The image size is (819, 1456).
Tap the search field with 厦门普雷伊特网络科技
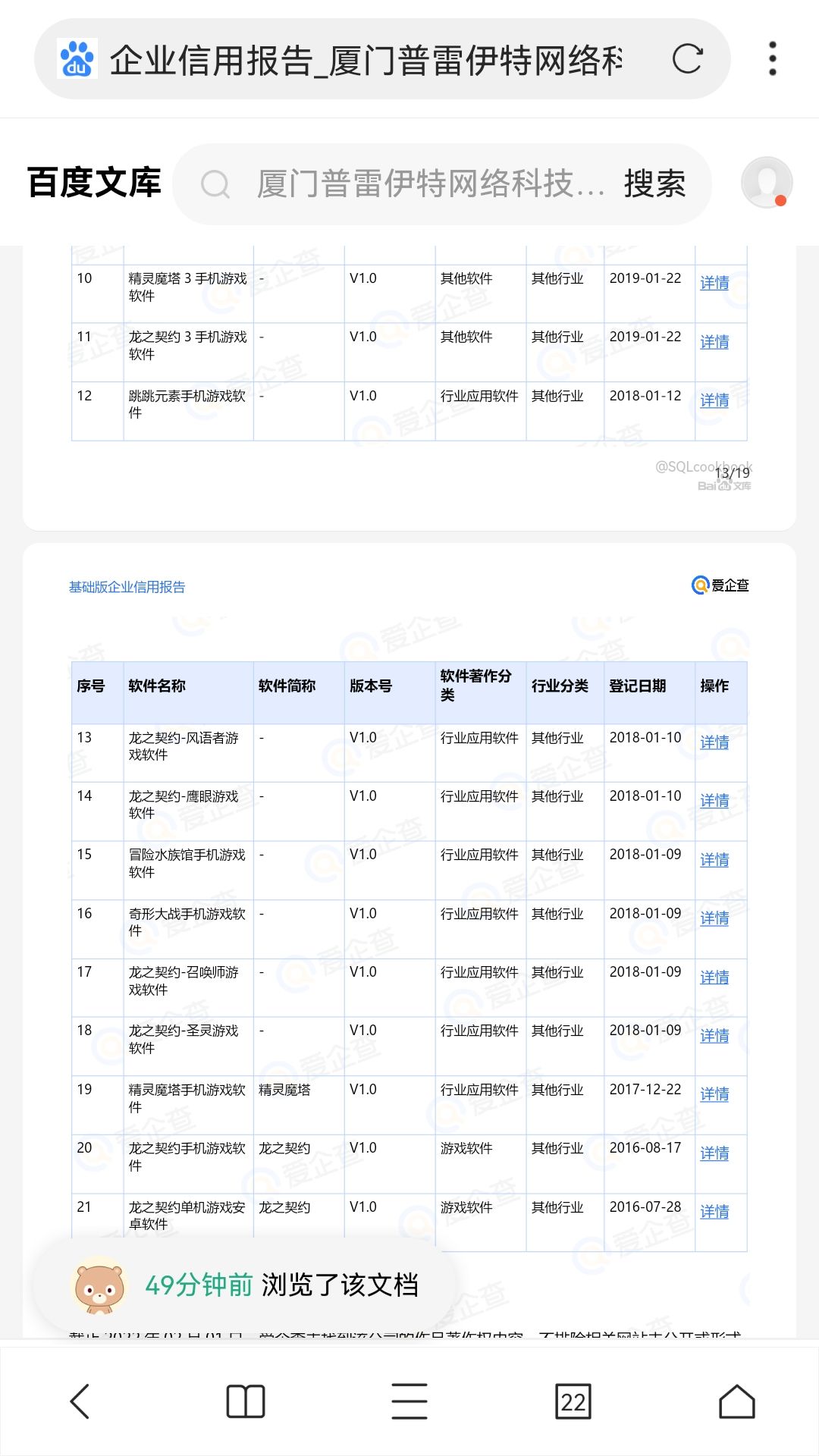pyautogui.click(x=431, y=184)
